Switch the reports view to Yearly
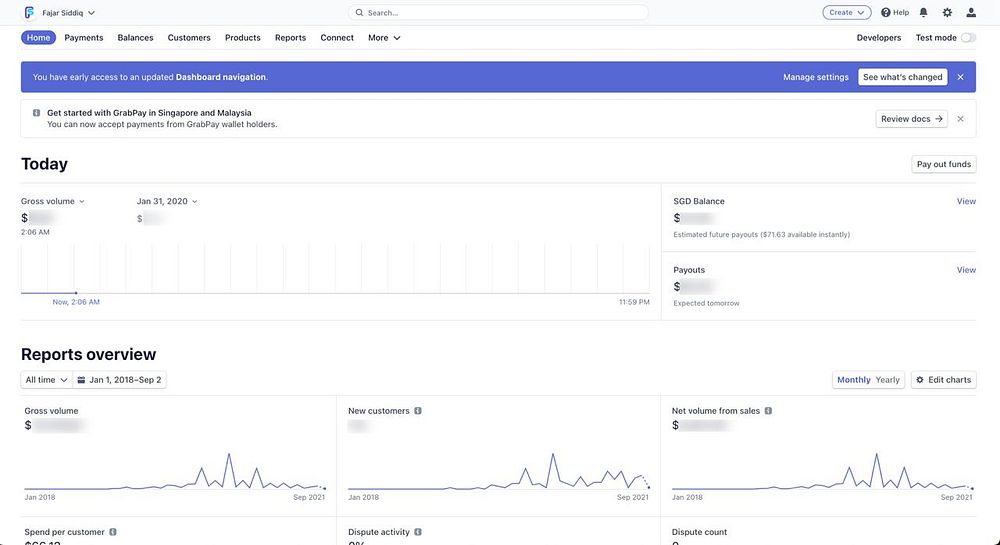1000x545 pixels. click(888, 380)
